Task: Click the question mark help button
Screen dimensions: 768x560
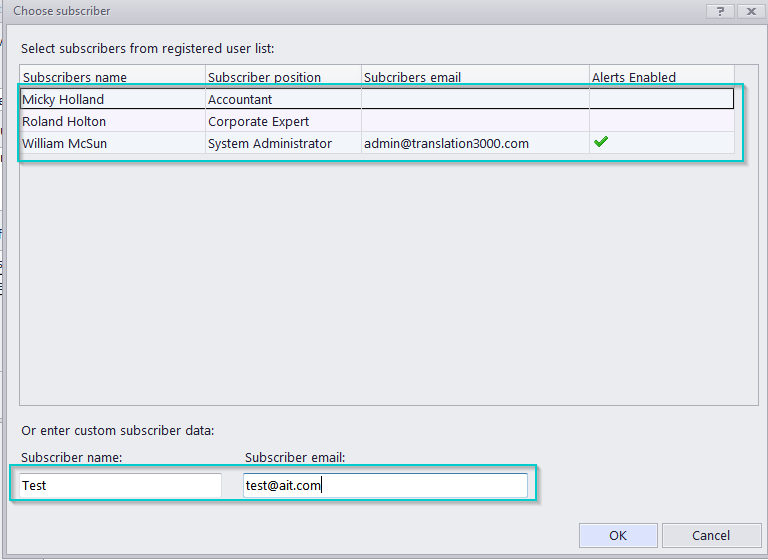Action: tap(719, 11)
